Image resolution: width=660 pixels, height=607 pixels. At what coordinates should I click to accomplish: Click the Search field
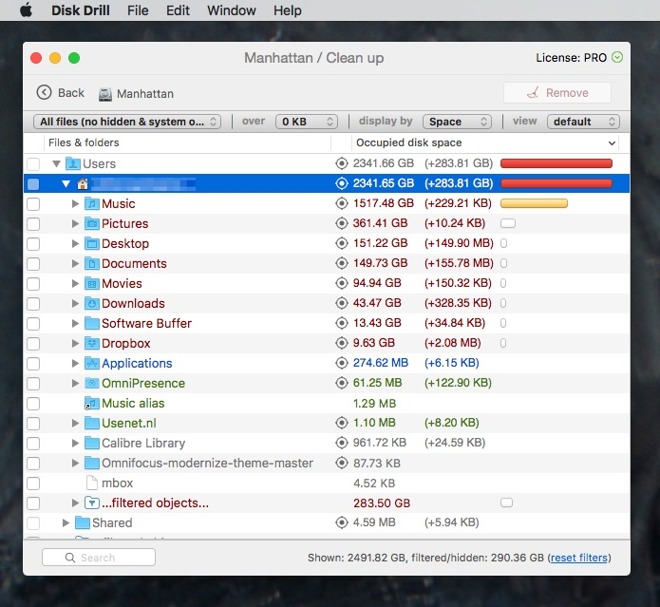(98, 557)
